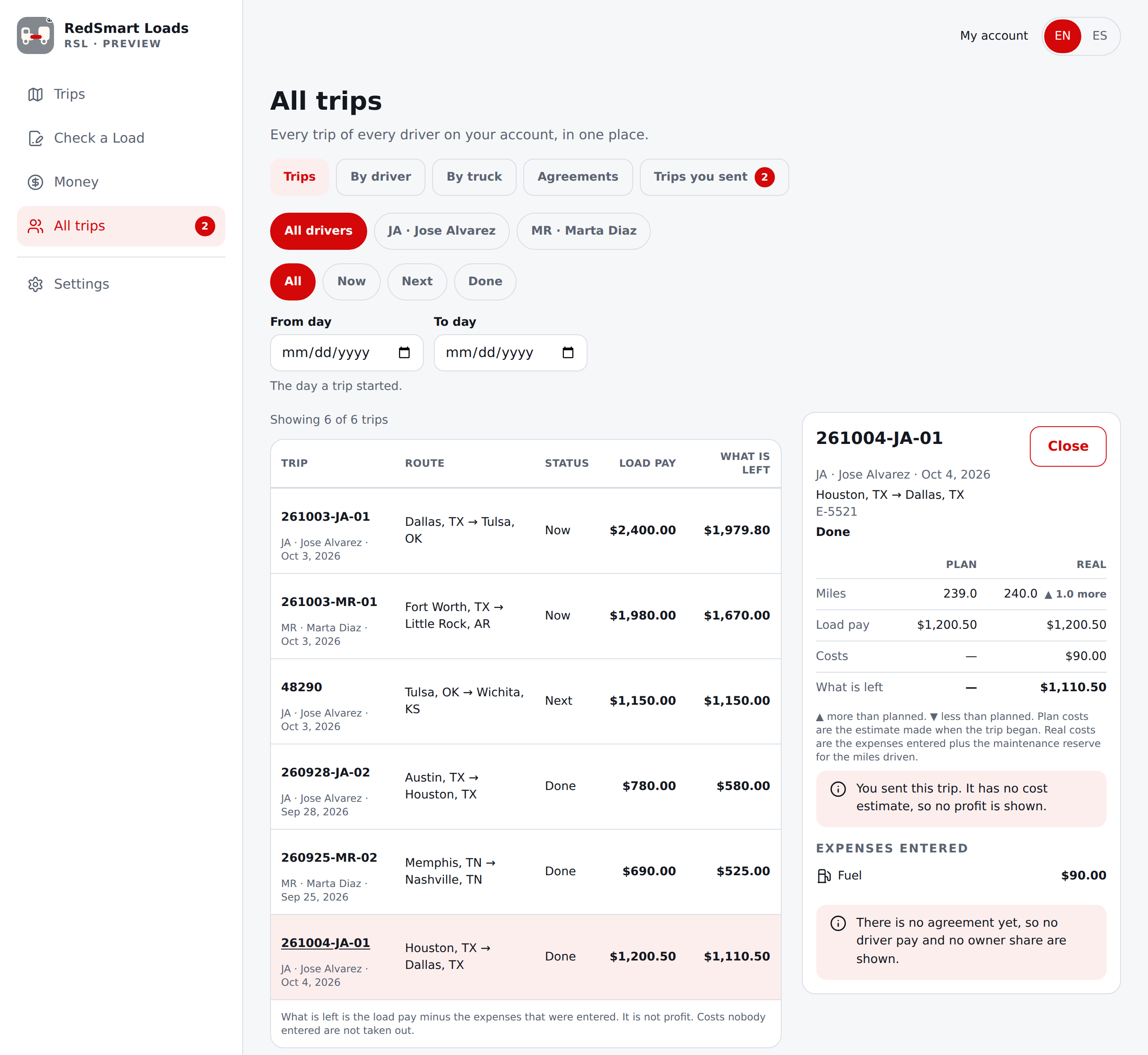Click the red 2 badge on Trips you sent tab
Screen dimensions: 1148x1055
[x=765, y=177]
